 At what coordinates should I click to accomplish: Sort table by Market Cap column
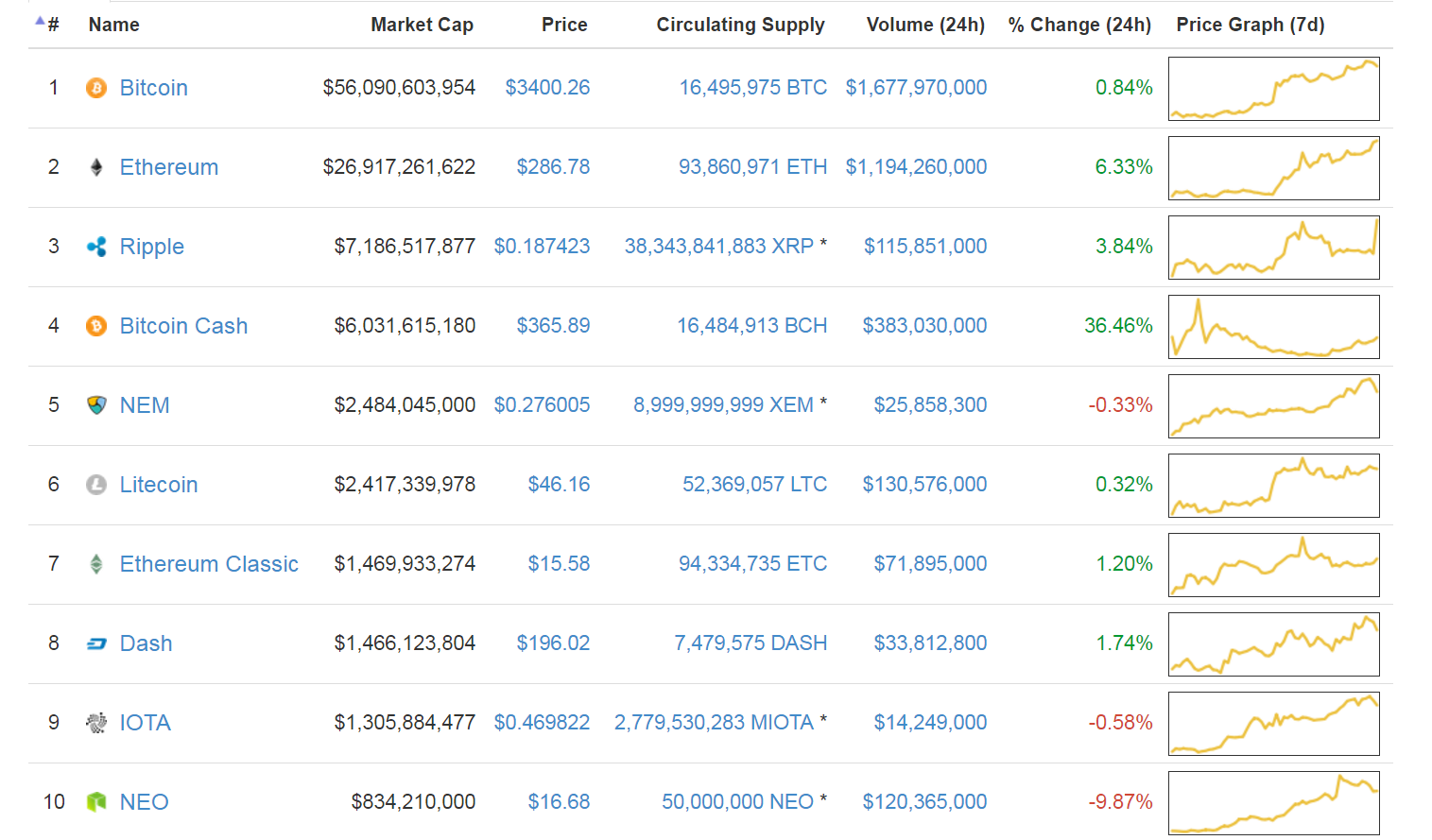pyautogui.click(x=422, y=25)
